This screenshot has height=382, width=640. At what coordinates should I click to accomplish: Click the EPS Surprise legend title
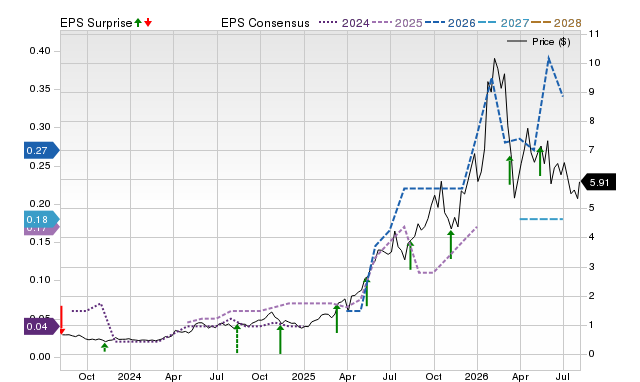coord(96,23)
